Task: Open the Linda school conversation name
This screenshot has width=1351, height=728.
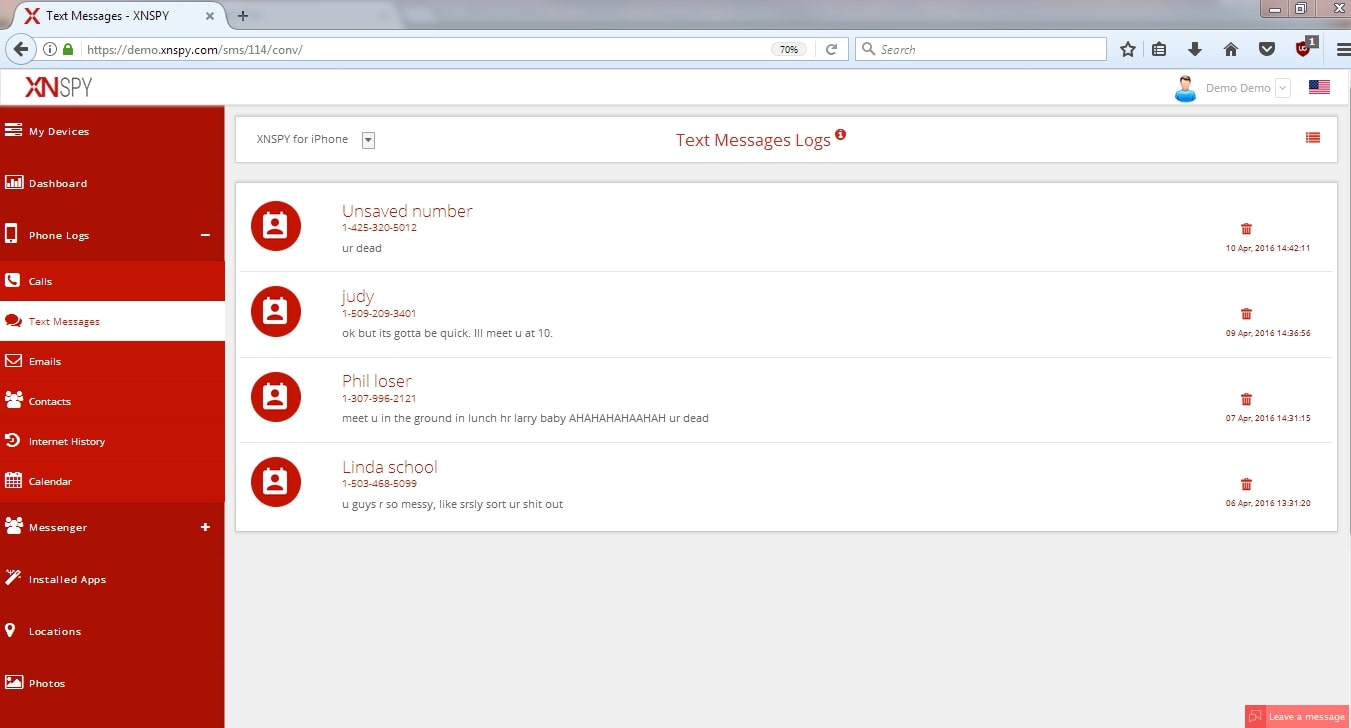Action: click(390, 467)
